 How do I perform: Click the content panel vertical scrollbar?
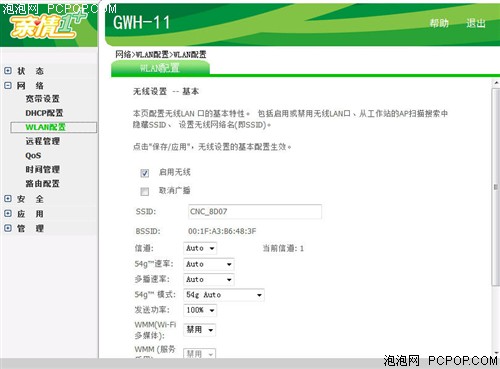[496, 187]
